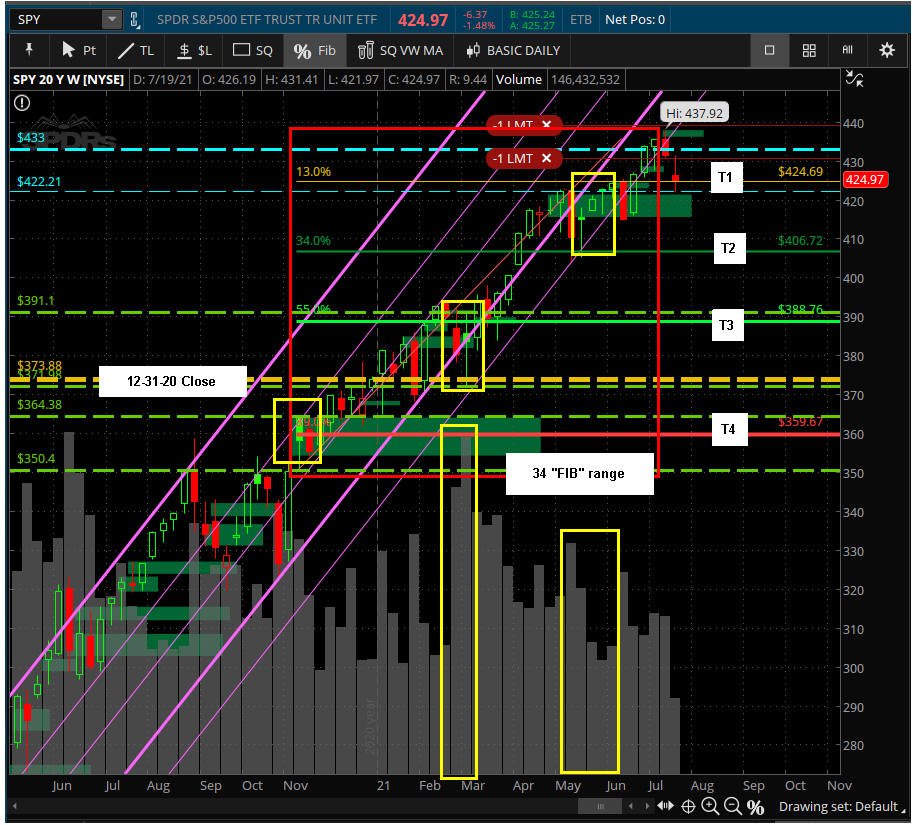Click the zoom out magnifier icon
The height and width of the screenshot is (825, 913).
[x=732, y=806]
